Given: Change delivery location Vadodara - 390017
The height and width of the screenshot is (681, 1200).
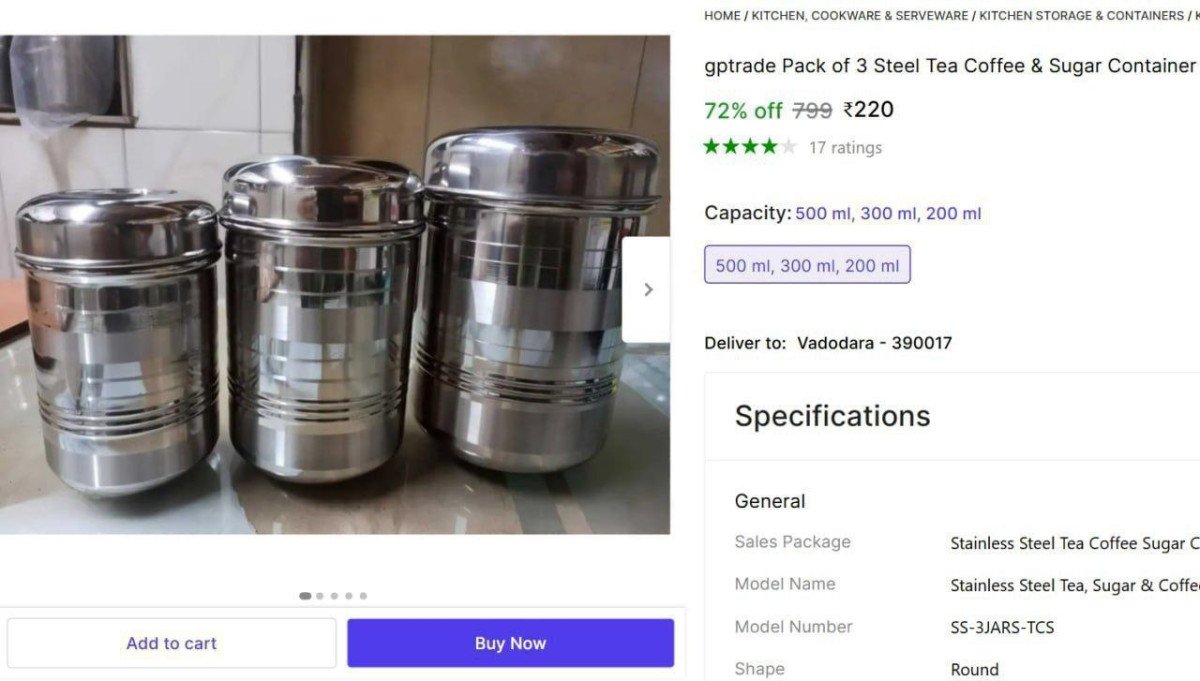Looking at the screenshot, I should 874,343.
